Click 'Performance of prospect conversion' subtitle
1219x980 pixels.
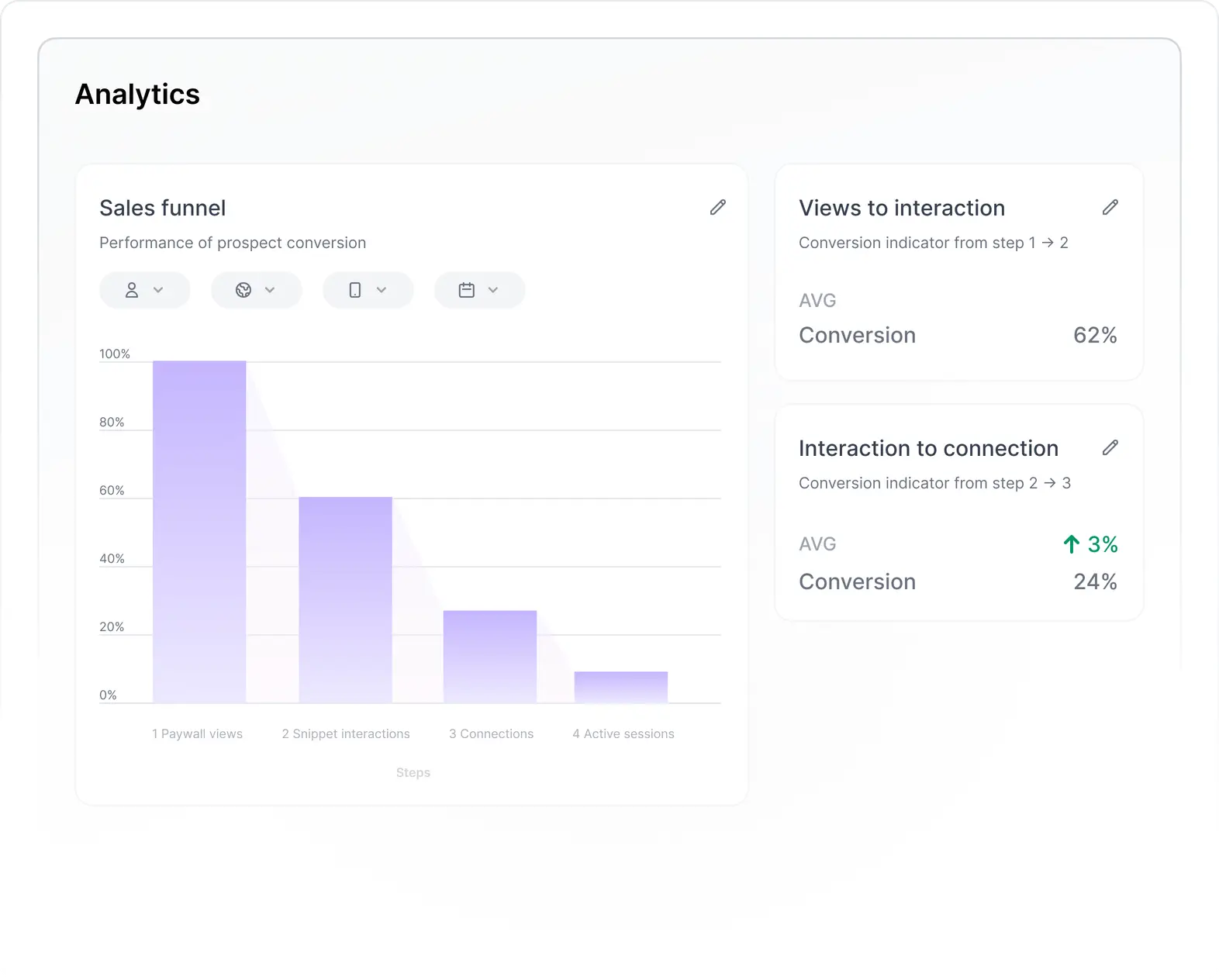coord(233,243)
